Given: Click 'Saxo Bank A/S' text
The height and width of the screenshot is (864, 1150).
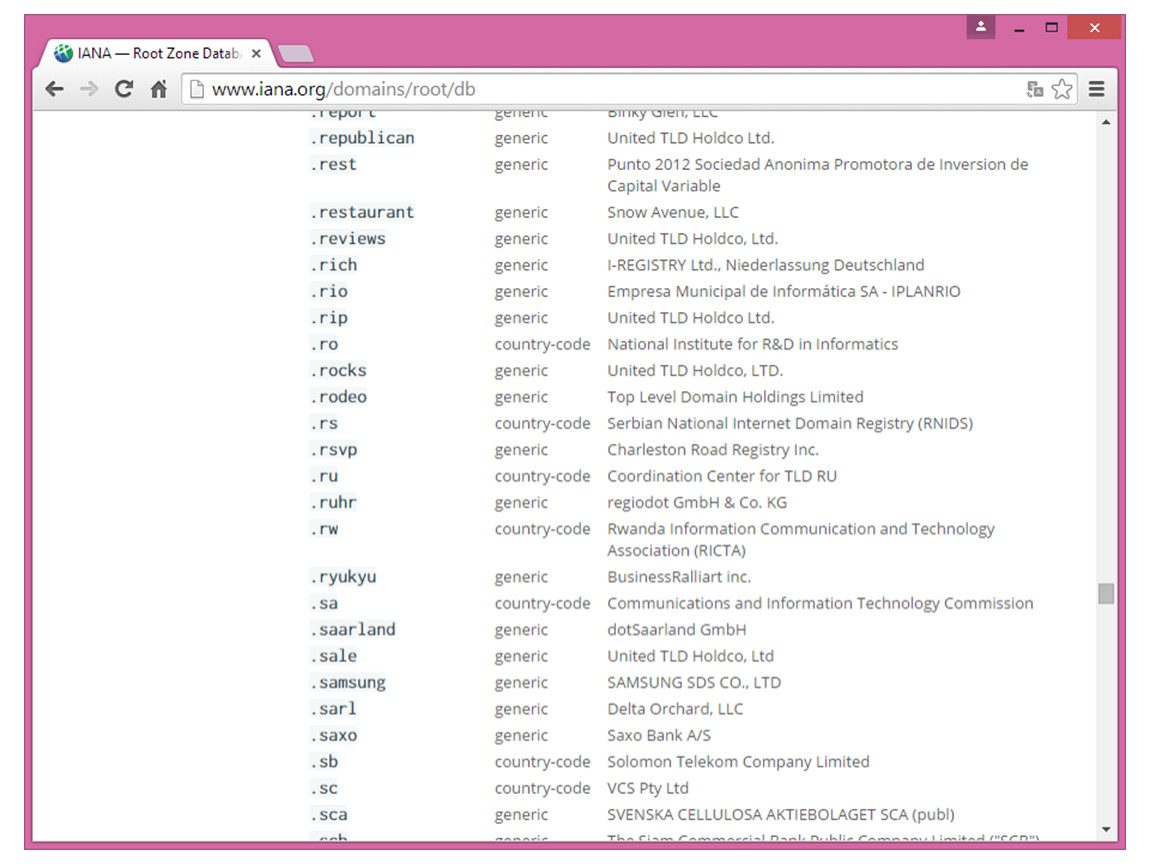Looking at the screenshot, I should pyautogui.click(x=659, y=735).
